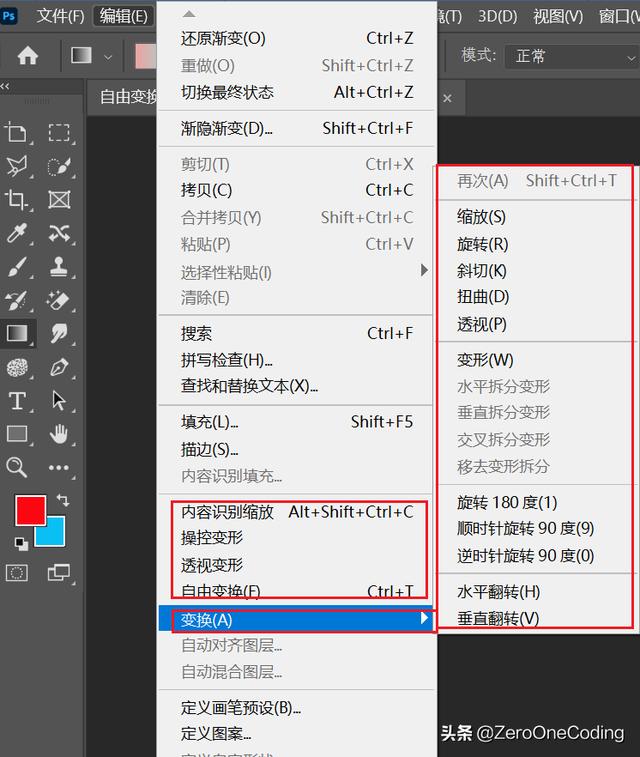This screenshot has width=640, height=757.
Task: Click the red foreground color swatch
Action: [30, 511]
